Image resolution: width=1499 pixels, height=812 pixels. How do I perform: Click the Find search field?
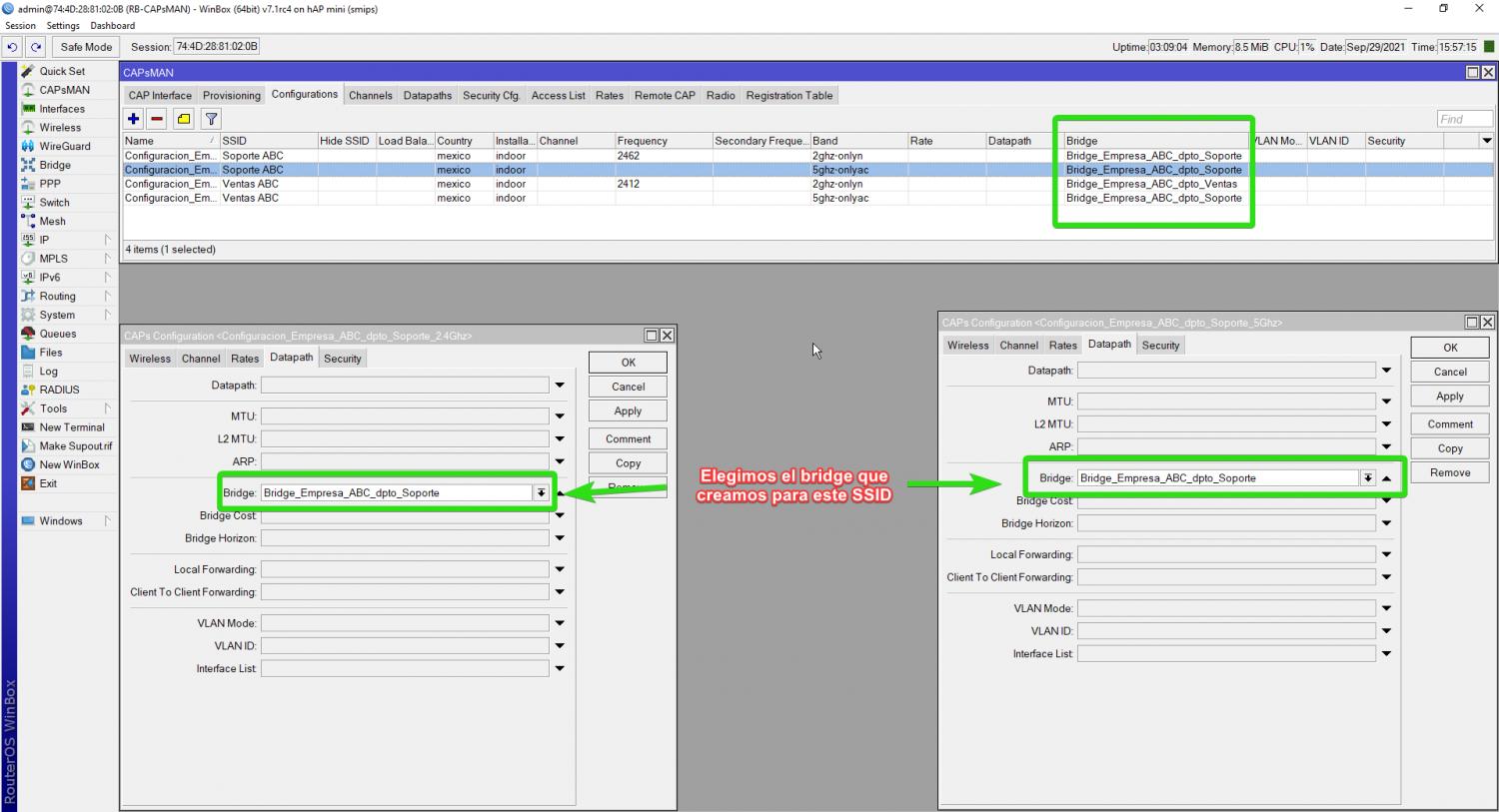(x=1464, y=119)
